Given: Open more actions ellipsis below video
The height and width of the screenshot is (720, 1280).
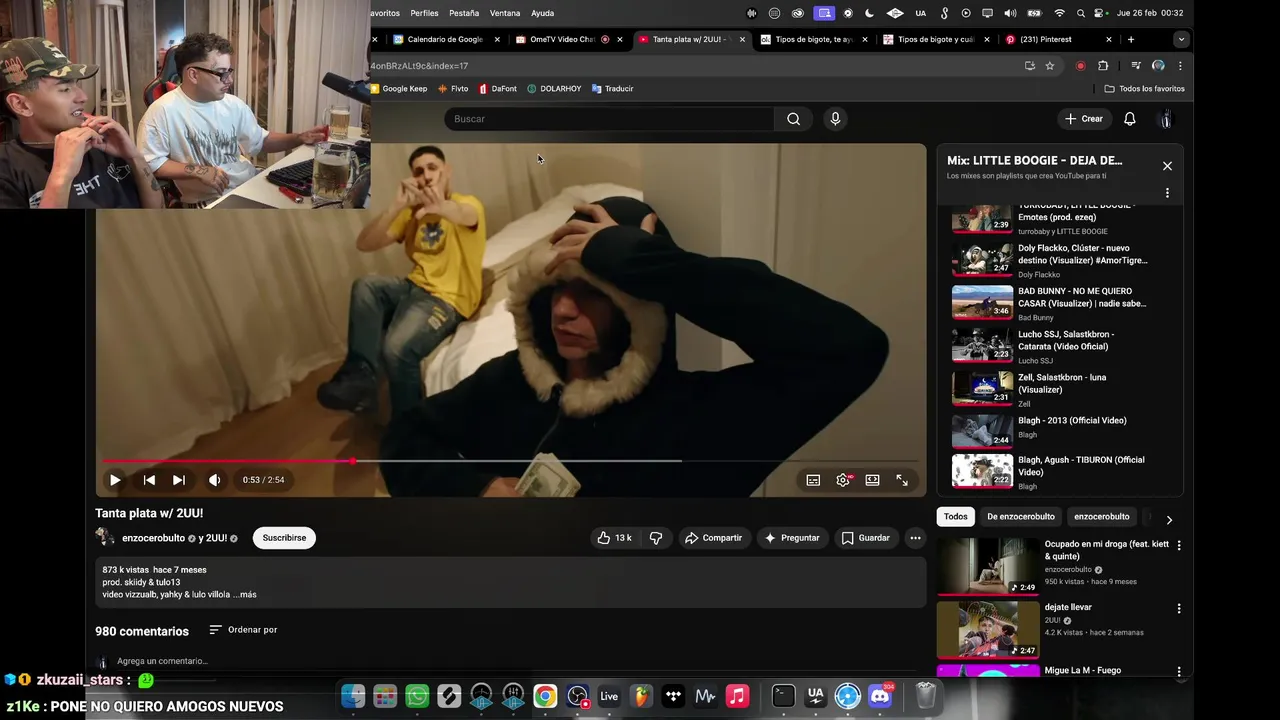Looking at the screenshot, I should tap(915, 538).
